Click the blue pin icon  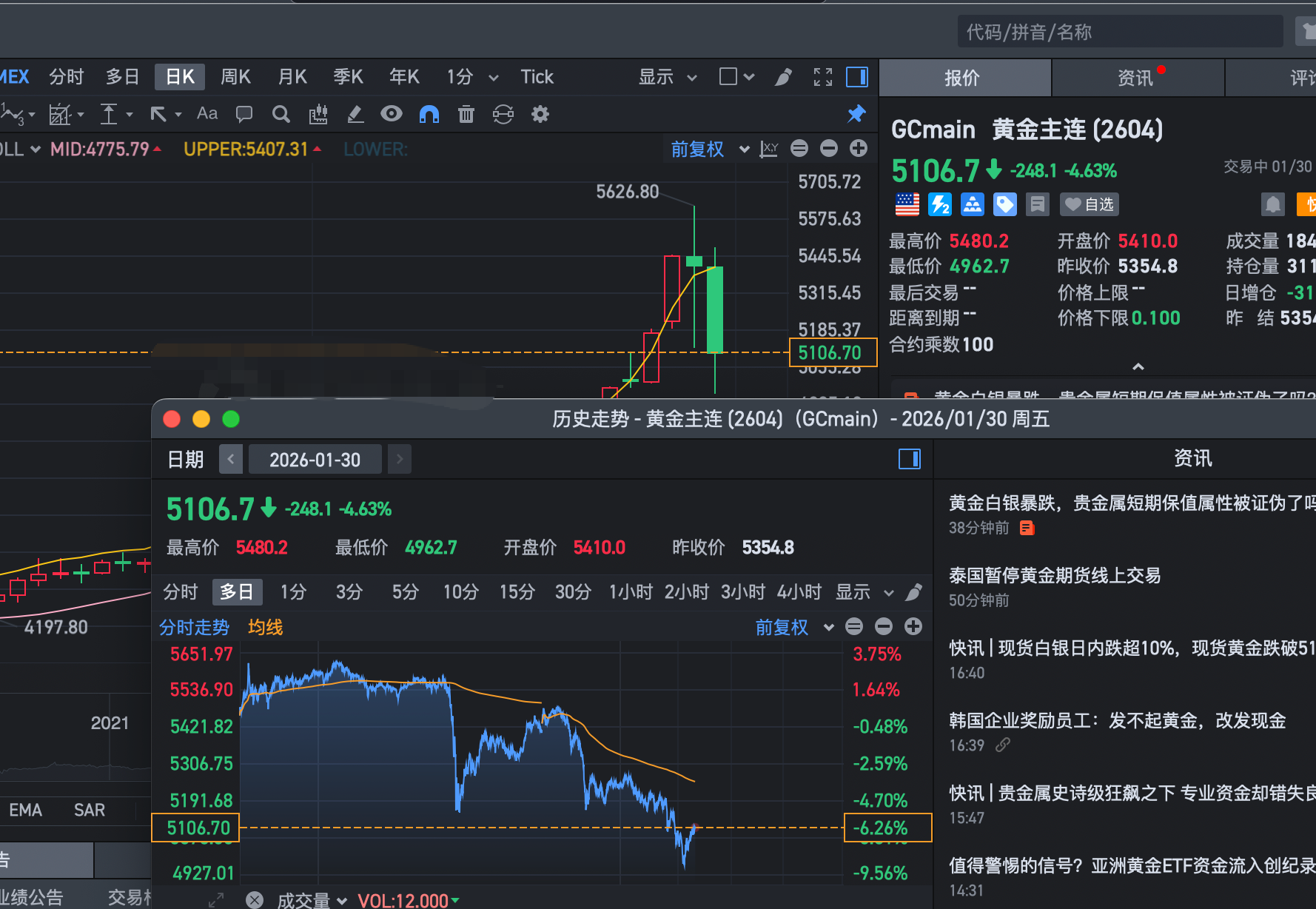[x=856, y=114]
